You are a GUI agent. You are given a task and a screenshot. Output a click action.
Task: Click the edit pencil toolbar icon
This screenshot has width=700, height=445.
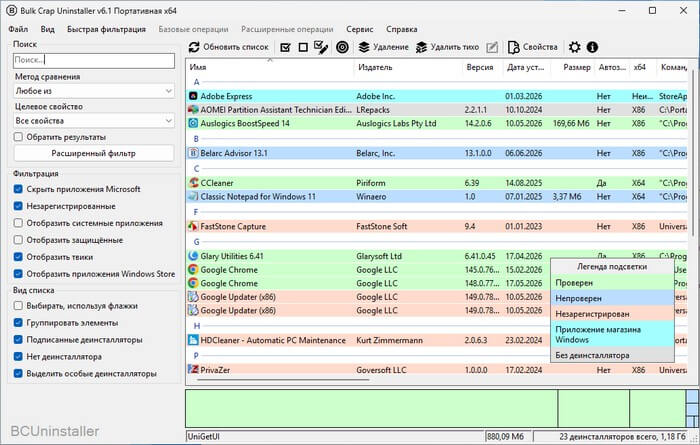pyautogui.click(x=492, y=47)
